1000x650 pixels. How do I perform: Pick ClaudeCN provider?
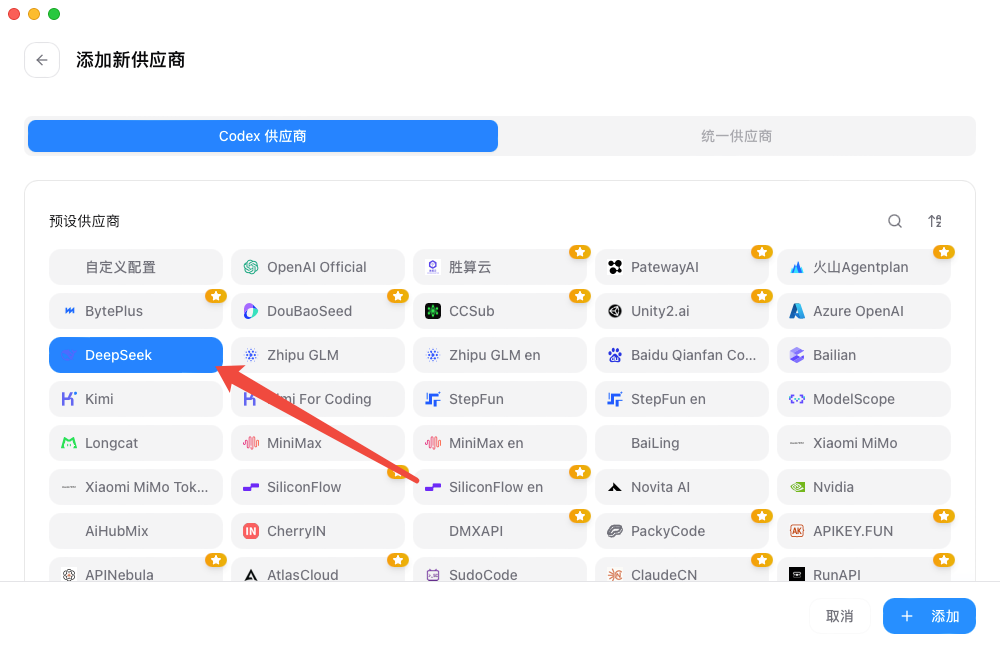tap(682, 570)
